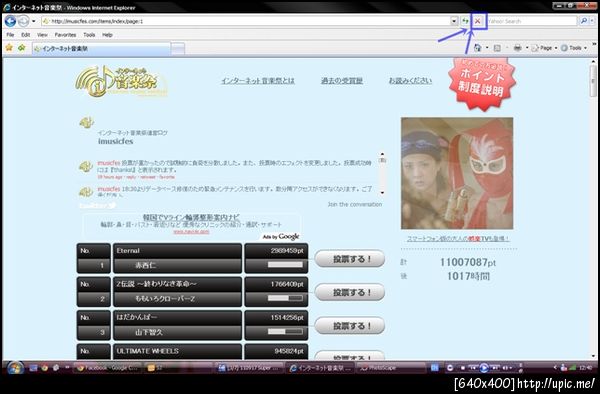This screenshot has height=394, width=600.
Task: Focus the Yahoo! Search box
Action: coord(532,21)
